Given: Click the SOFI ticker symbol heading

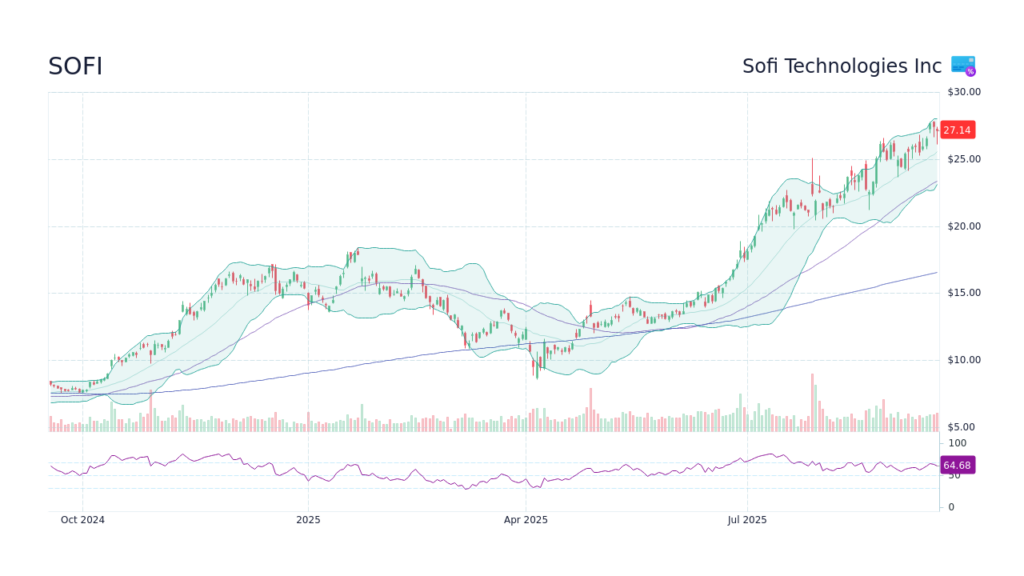Looking at the screenshot, I should [x=75, y=67].
